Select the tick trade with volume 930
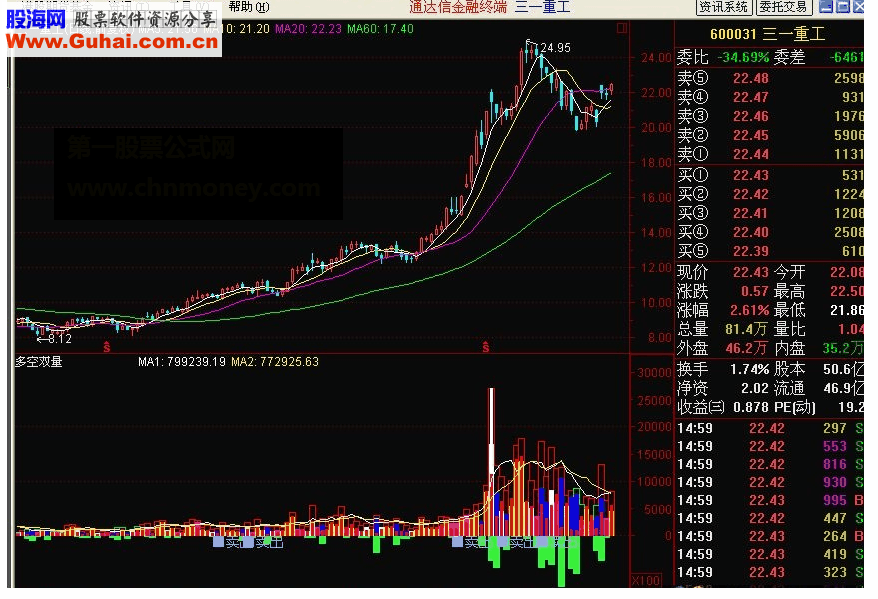The image size is (878, 599). tap(770, 482)
